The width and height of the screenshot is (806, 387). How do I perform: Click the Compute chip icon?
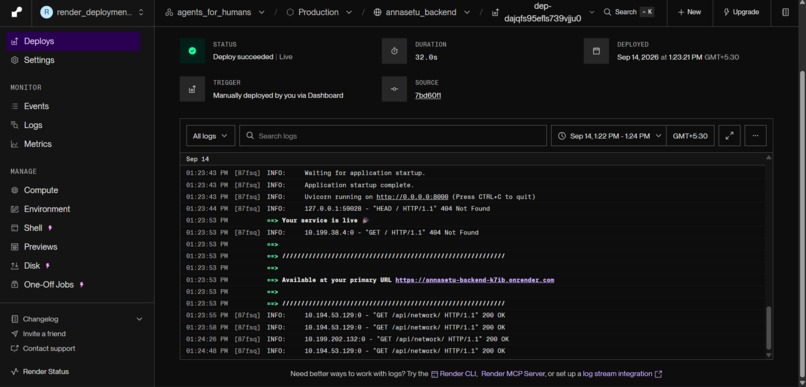(x=14, y=190)
